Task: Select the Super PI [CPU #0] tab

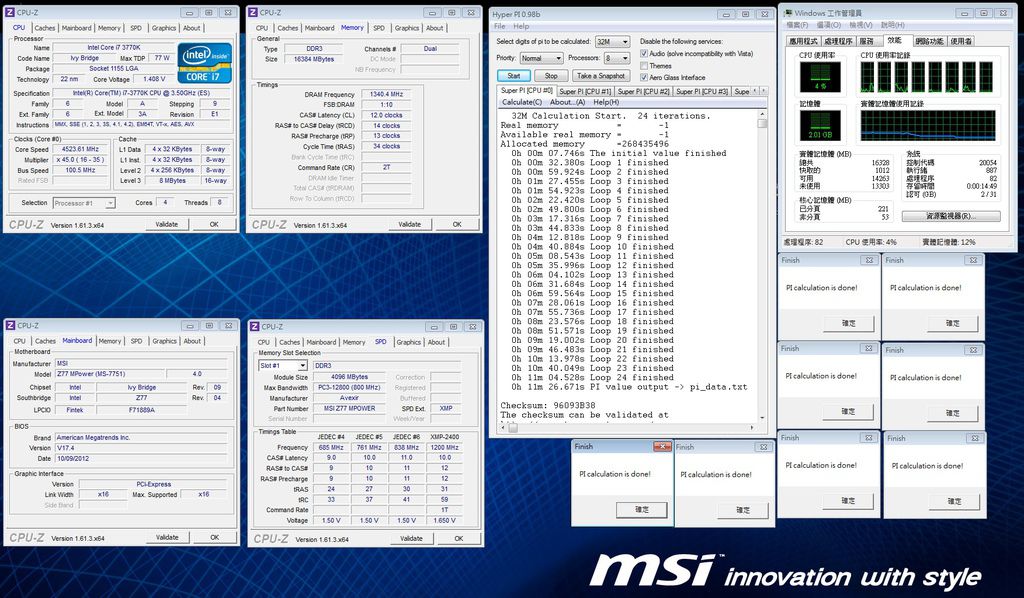Action: click(526, 91)
